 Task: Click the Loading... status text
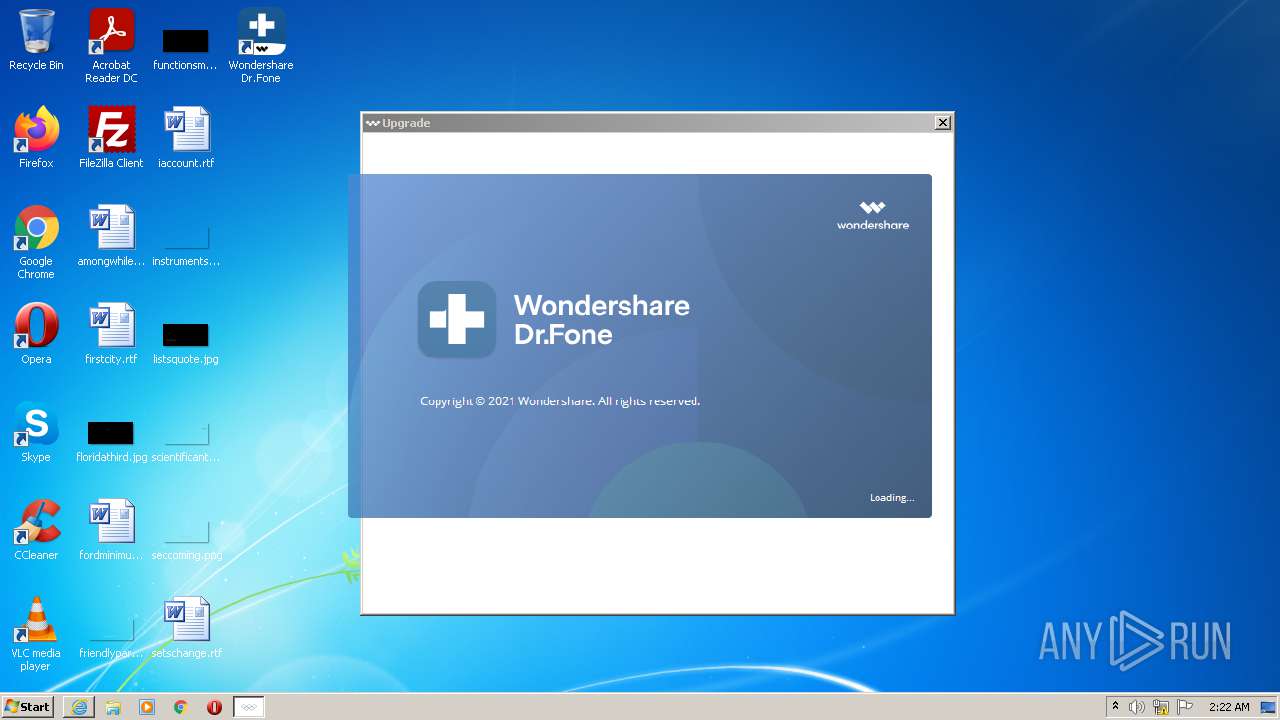pyautogui.click(x=892, y=497)
